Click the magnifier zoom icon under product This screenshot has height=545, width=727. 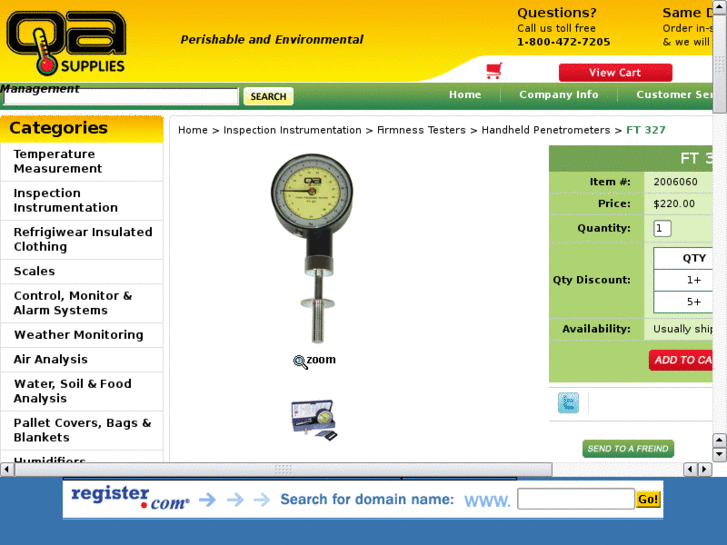[x=300, y=362]
